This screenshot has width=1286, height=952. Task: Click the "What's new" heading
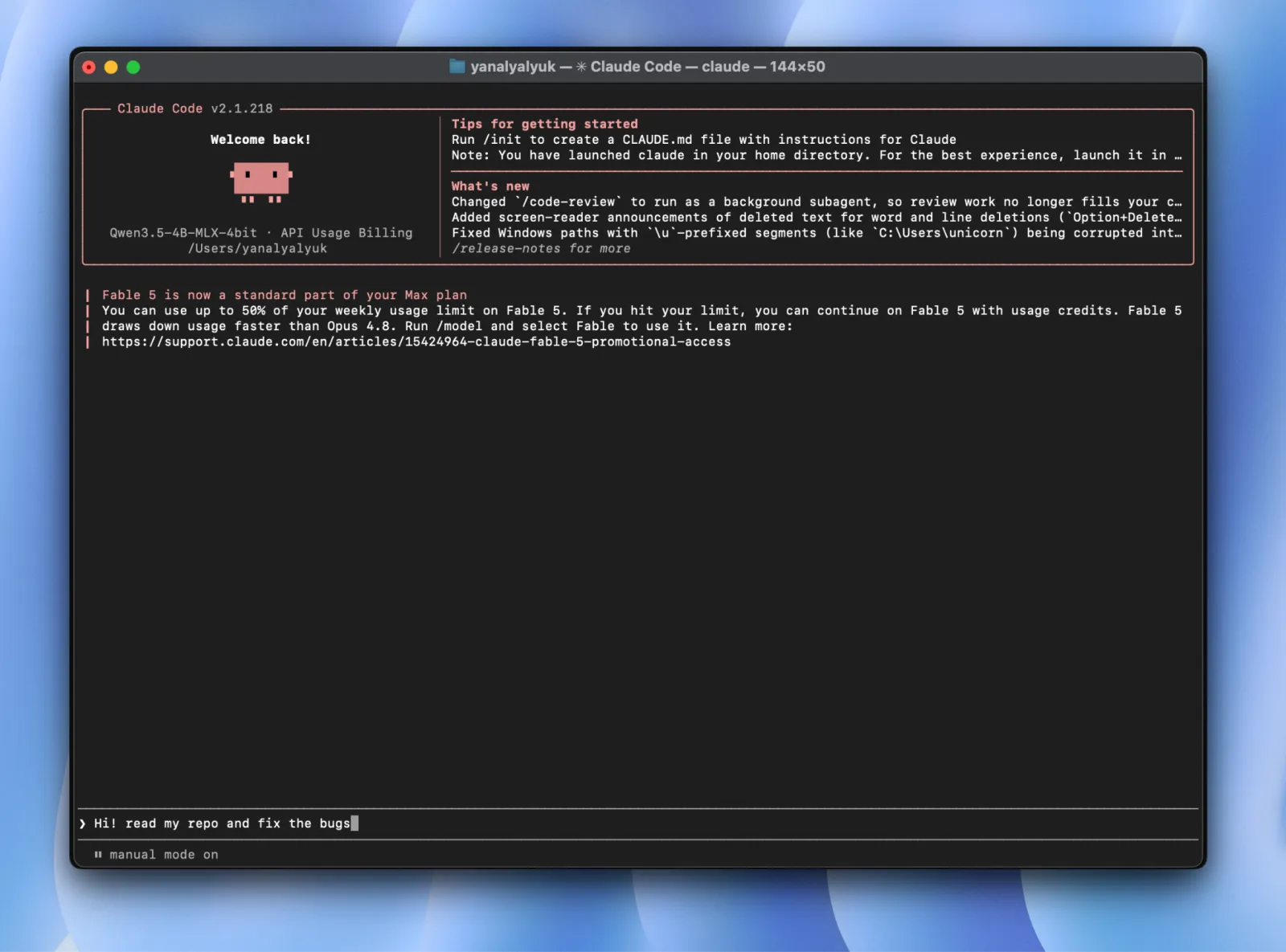point(490,186)
